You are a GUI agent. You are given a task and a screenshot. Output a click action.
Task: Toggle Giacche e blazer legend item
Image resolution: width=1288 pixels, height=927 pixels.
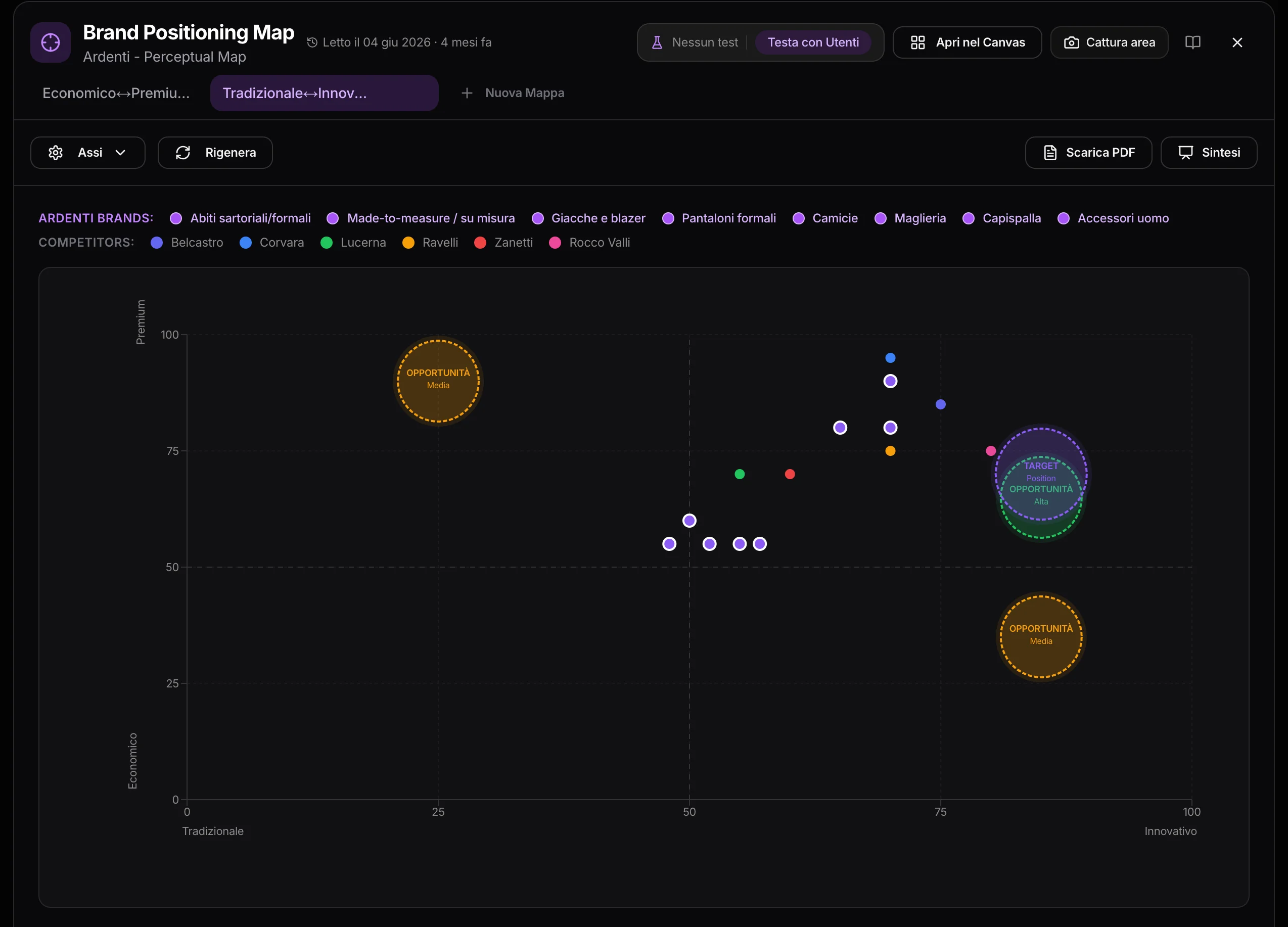[588, 219]
